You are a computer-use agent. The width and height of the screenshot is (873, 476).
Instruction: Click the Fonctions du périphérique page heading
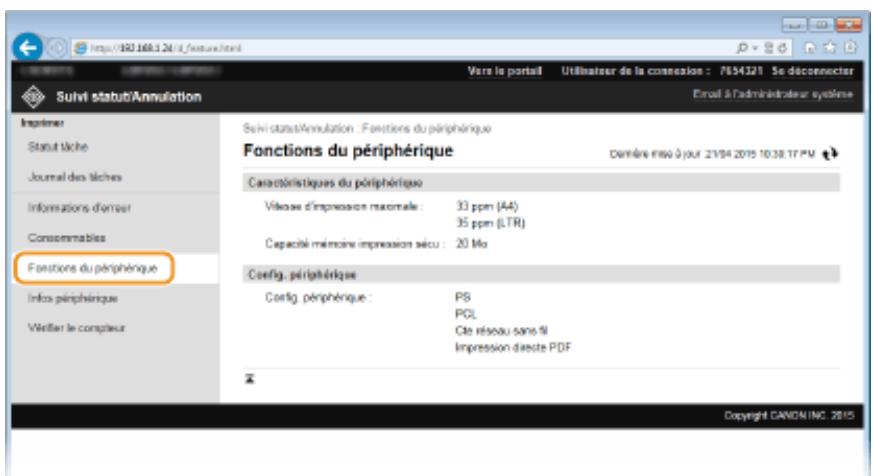point(349,151)
